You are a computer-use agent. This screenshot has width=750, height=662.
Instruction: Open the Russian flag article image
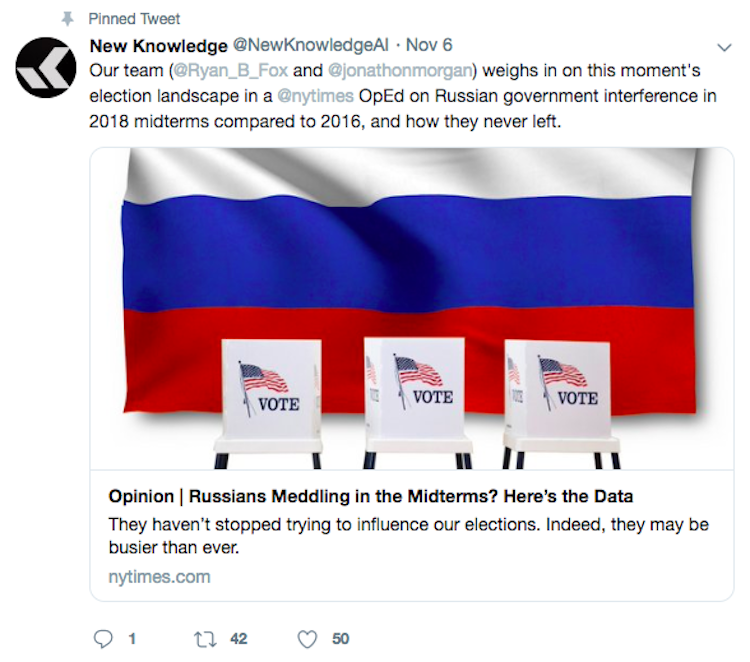412,308
